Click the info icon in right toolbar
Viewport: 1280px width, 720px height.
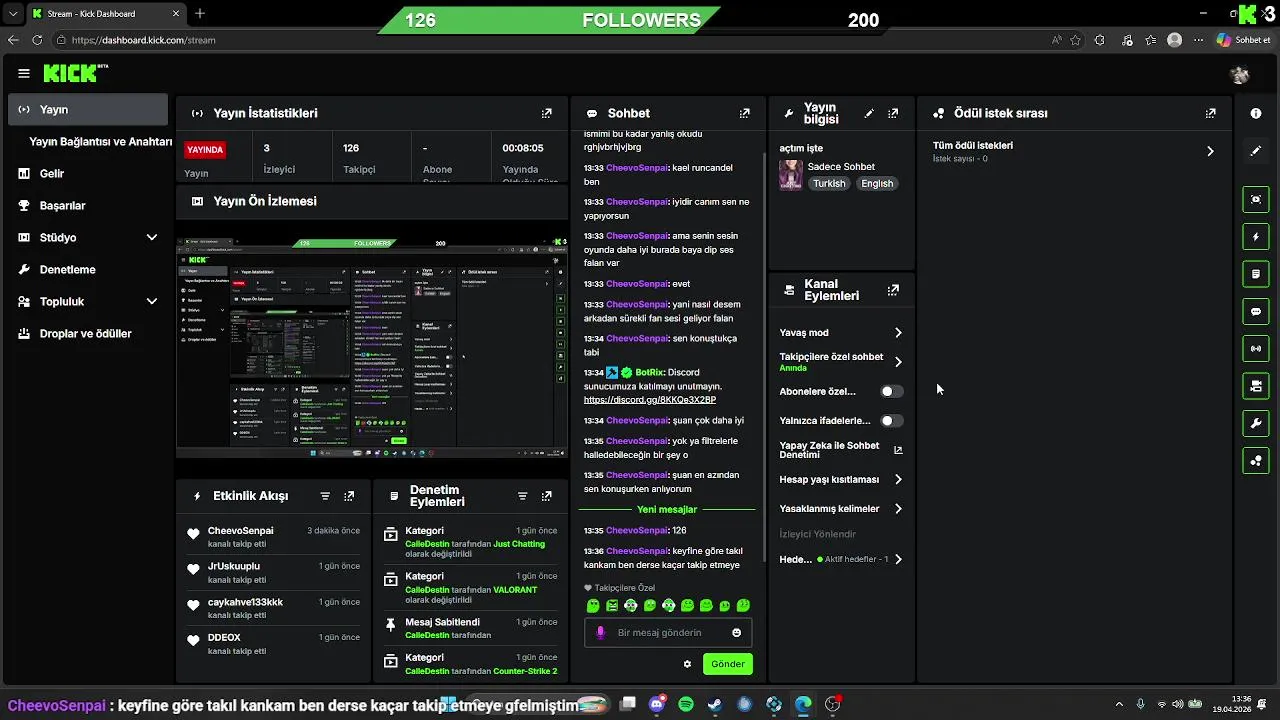coord(1256,114)
